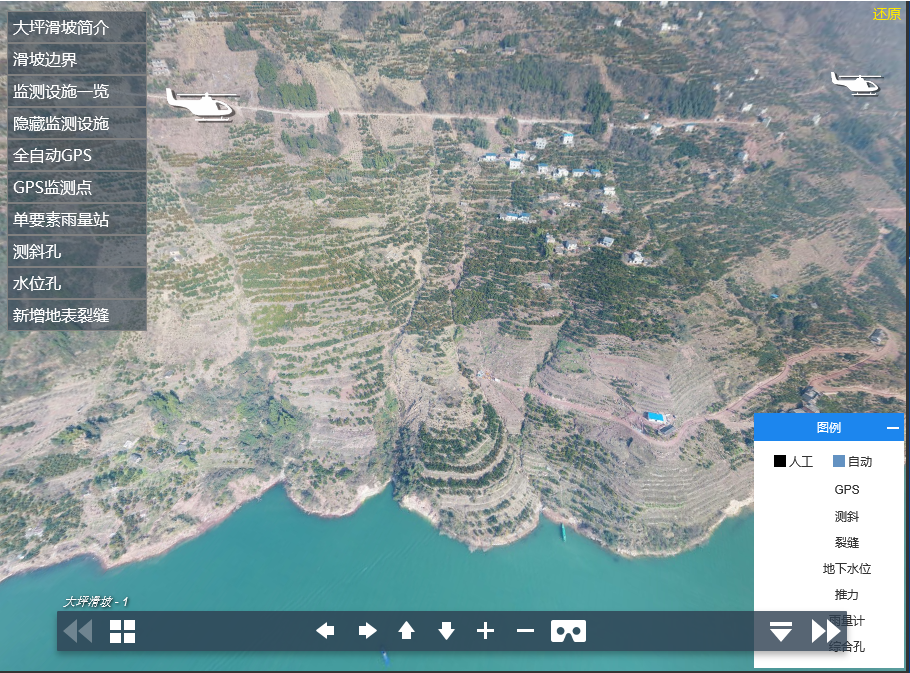Open the thumbnail grid view icon
Viewport: 910px width, 673px height.
122,631
